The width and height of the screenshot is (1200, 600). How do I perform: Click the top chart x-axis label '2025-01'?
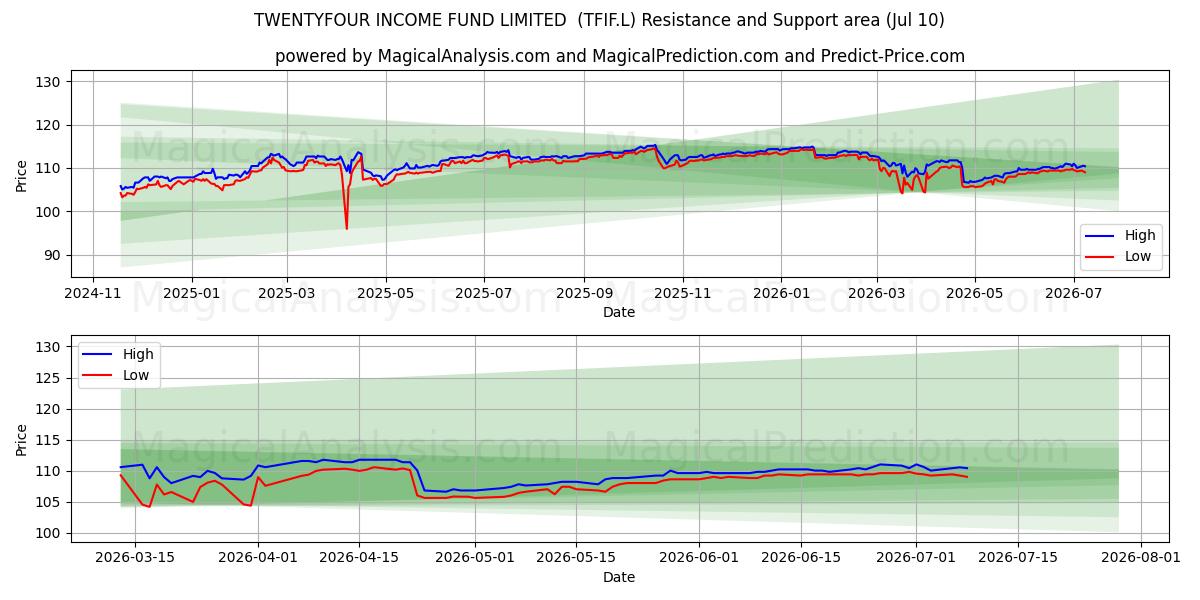pos(191,294)
